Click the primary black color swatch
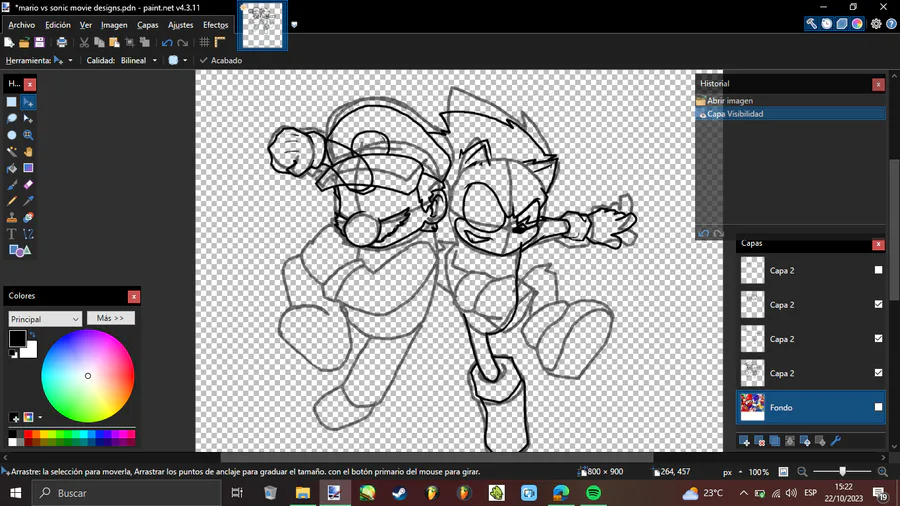Screen dimensions: 900x506 [17, 338]
